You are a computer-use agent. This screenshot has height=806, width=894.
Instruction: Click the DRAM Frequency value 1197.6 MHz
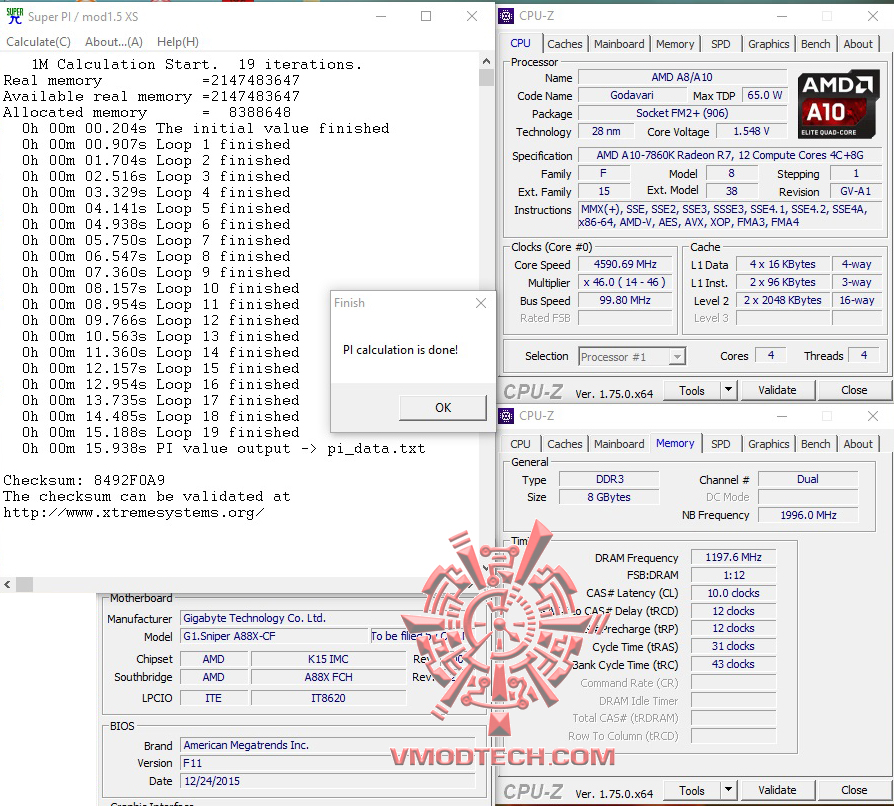tap(733, 557)
